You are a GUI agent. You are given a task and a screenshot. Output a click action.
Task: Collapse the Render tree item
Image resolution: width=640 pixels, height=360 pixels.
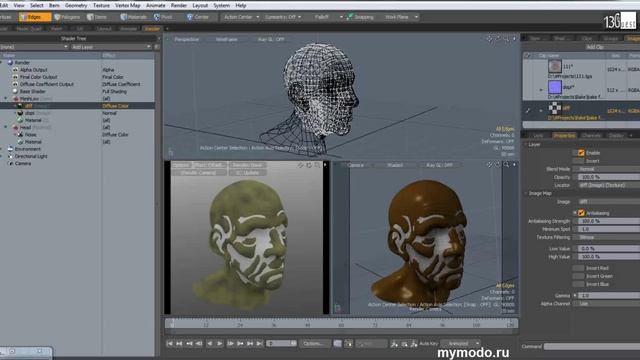(1, 62)
